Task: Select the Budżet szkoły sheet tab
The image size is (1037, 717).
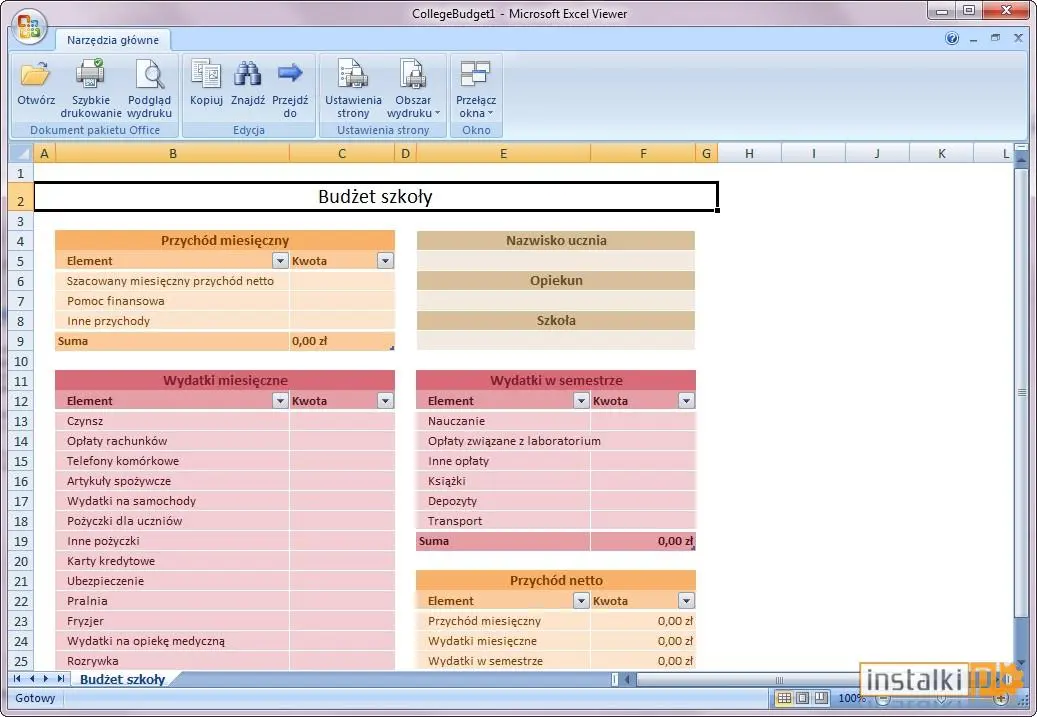Action: (122, 679)
